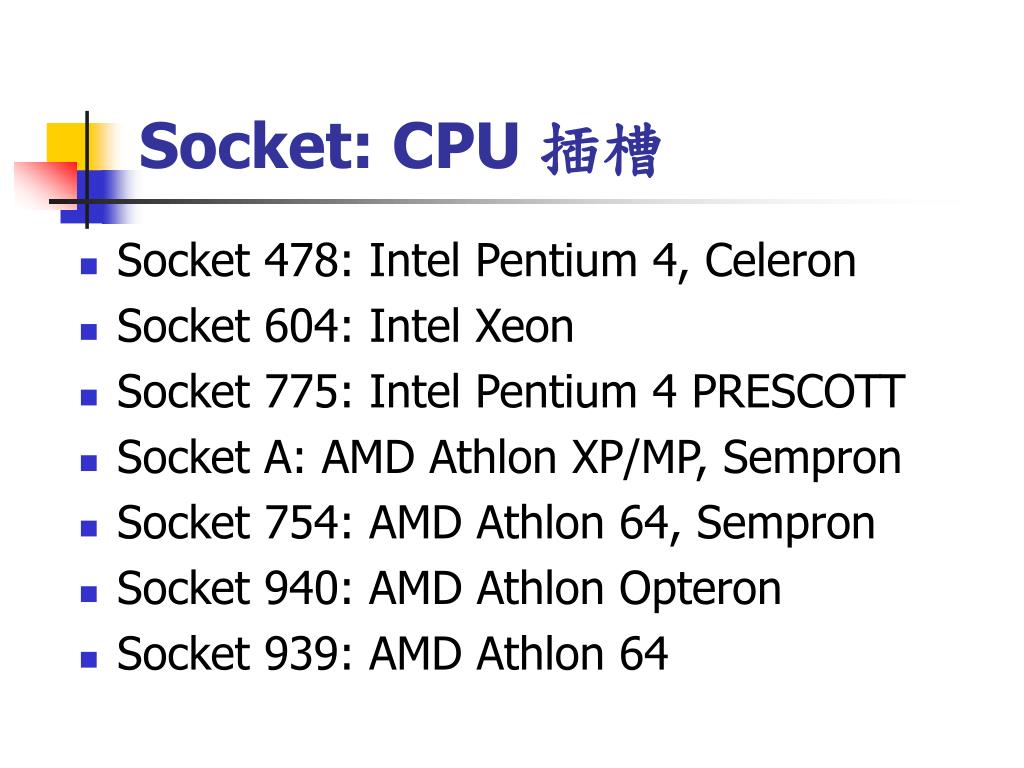Click the bullet marker beside Socket 754
The image size is (1024, 768).
coord(89,528)
